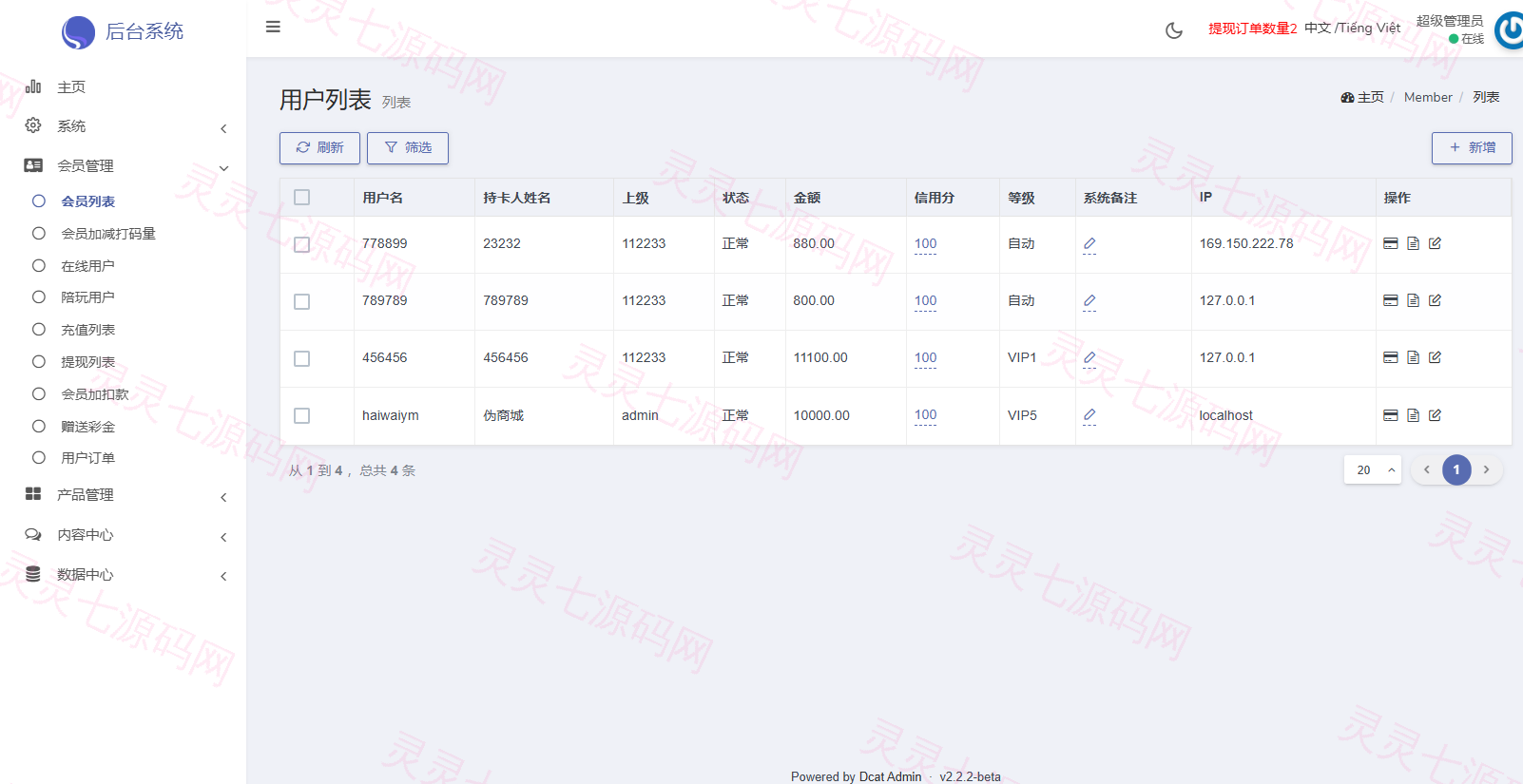Check the row checkbox for user haiwaiym

click(x=302, y=415)
